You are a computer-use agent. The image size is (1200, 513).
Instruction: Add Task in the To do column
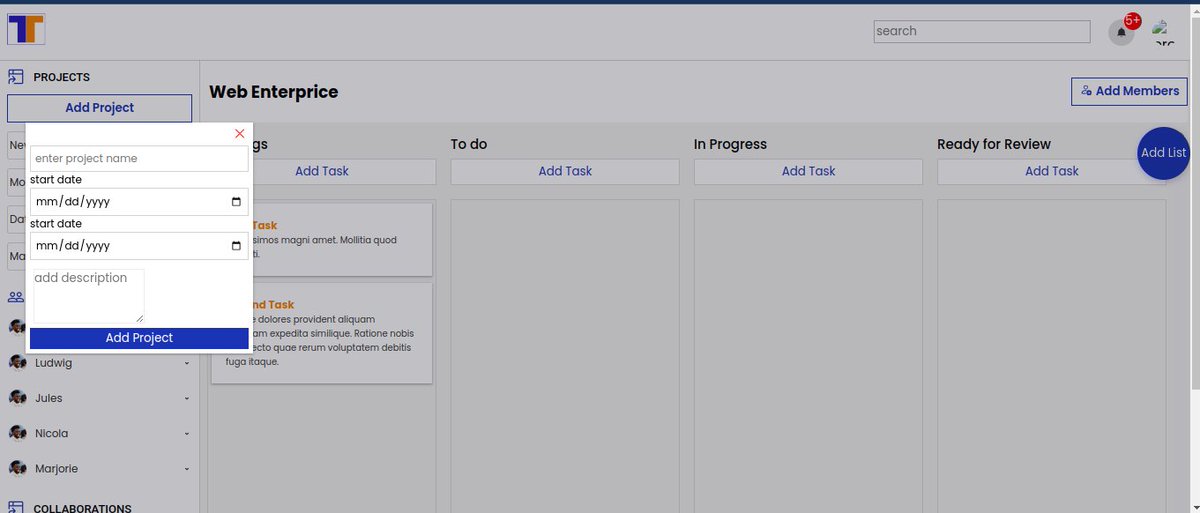pyautogui.click(x=565, y=171)
